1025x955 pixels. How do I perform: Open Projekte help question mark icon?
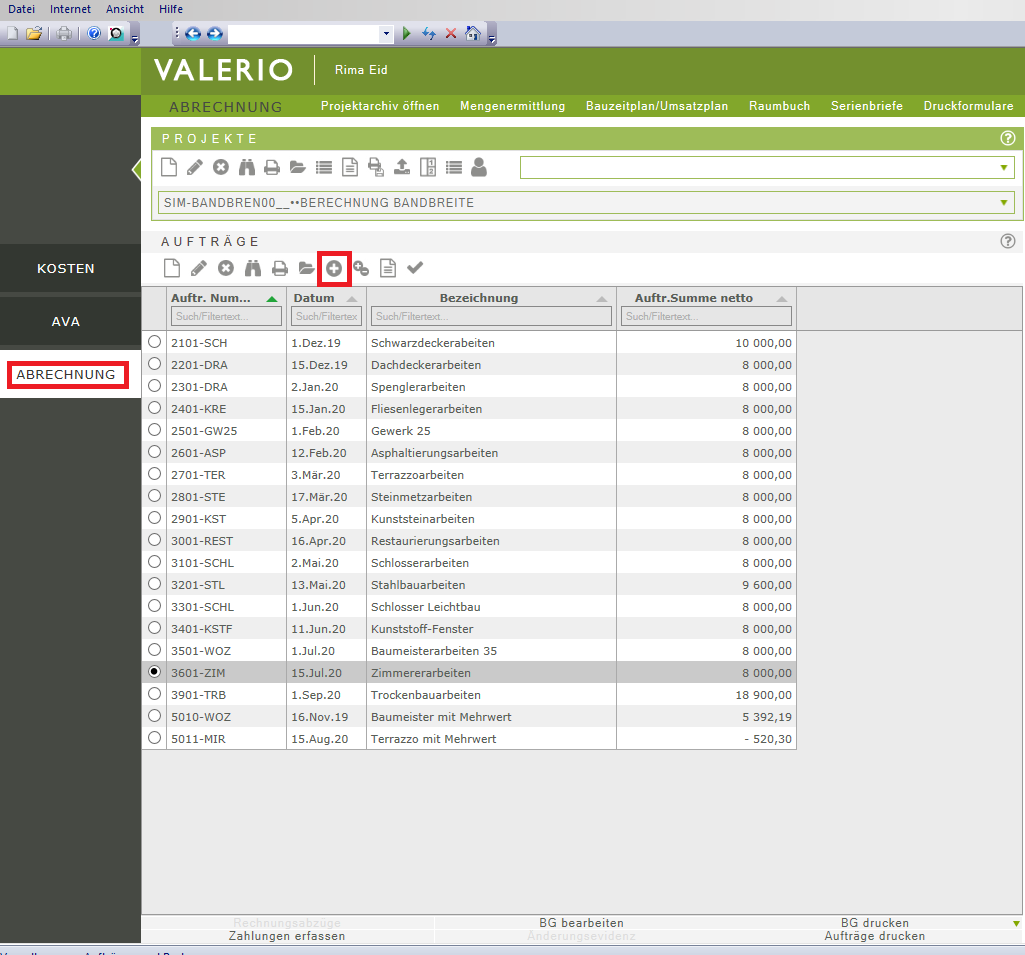point(1007,139)
